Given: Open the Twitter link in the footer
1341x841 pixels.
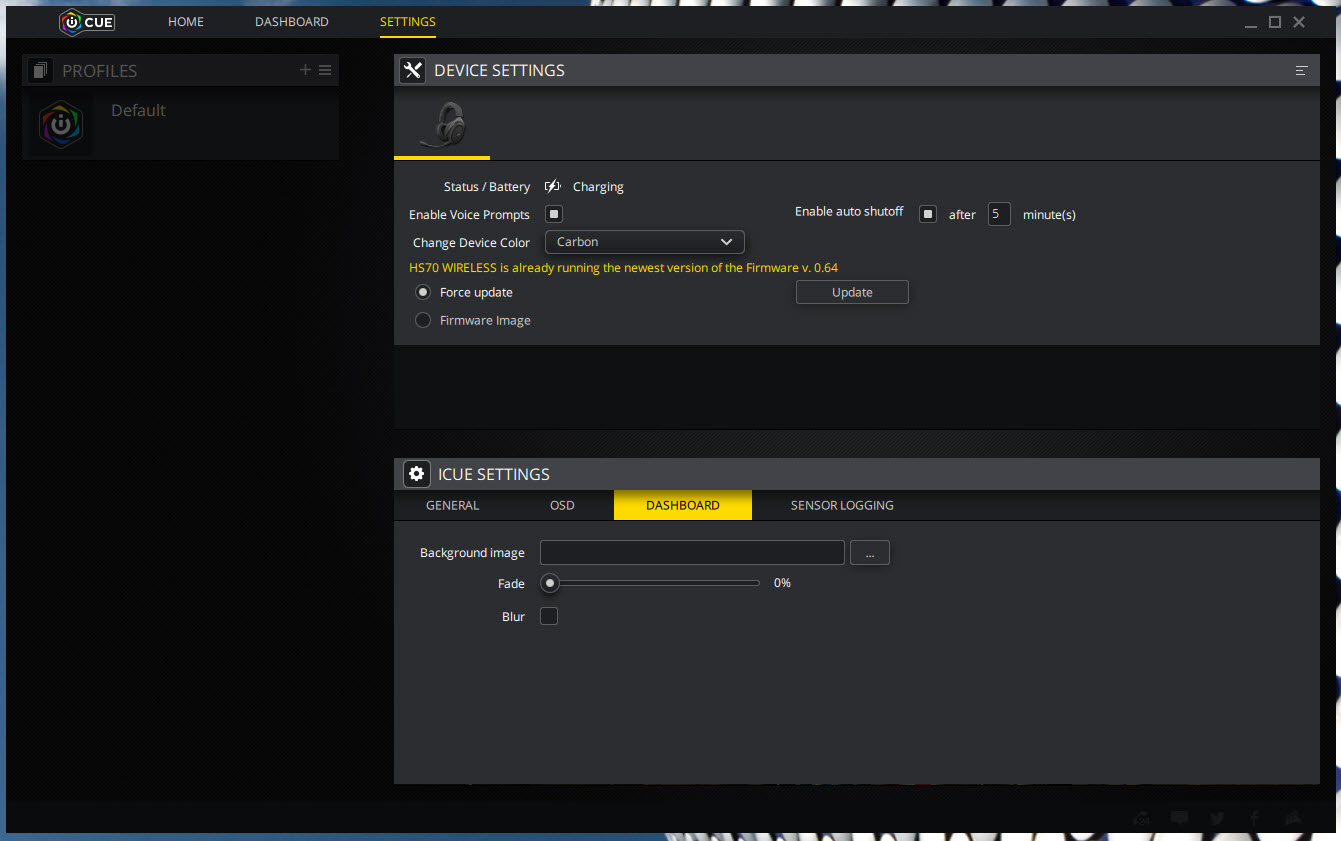Looking at the screenshot, I should point(1217,818).
